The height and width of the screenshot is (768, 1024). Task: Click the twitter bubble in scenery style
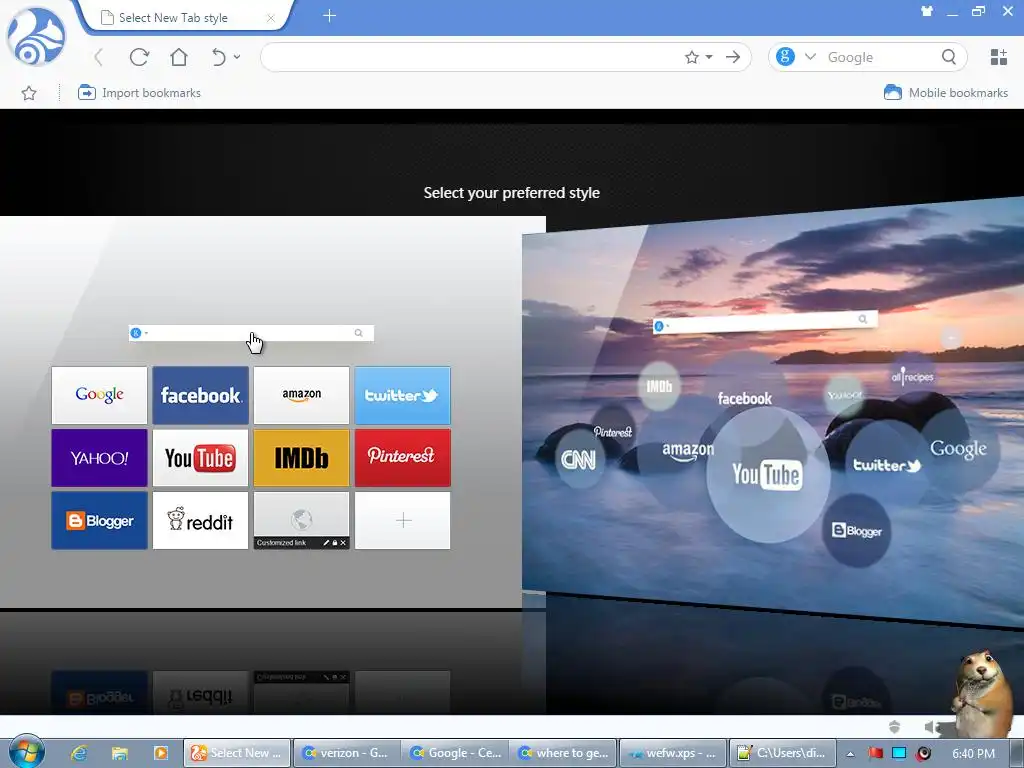coord(886,465)
